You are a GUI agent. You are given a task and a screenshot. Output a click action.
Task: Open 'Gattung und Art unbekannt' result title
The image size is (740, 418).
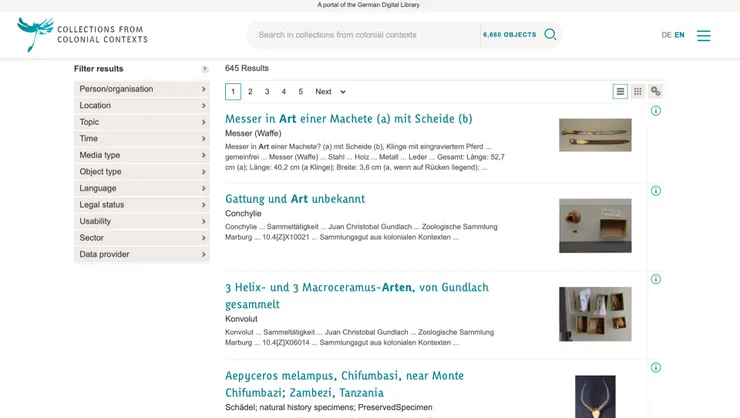[295, 199]
